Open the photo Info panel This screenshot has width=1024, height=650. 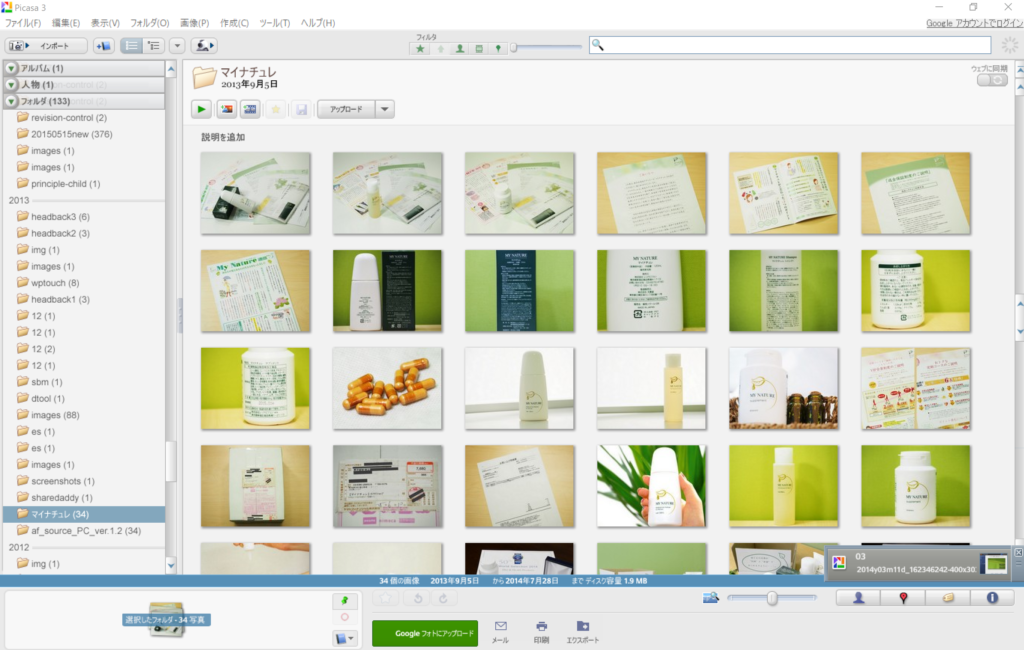[991, 598]
